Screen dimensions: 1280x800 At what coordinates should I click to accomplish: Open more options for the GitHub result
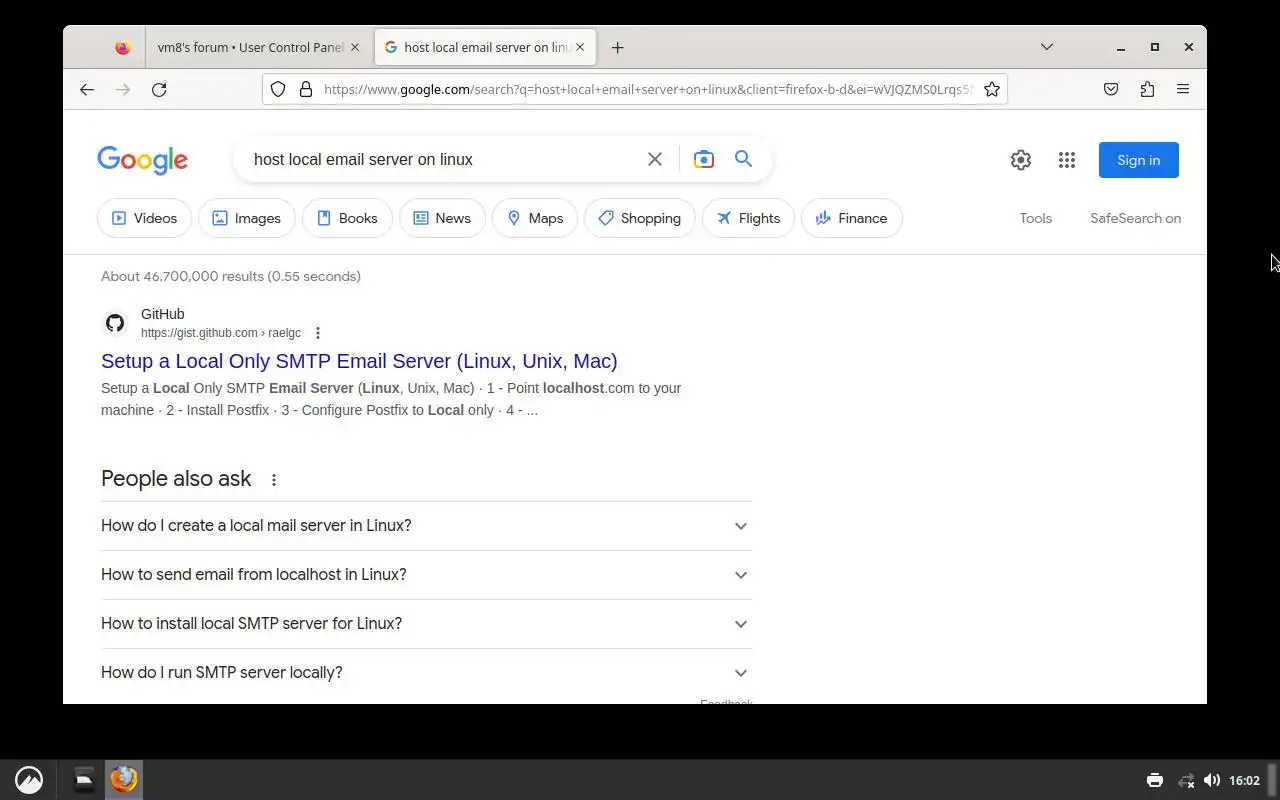coord(318,333)
